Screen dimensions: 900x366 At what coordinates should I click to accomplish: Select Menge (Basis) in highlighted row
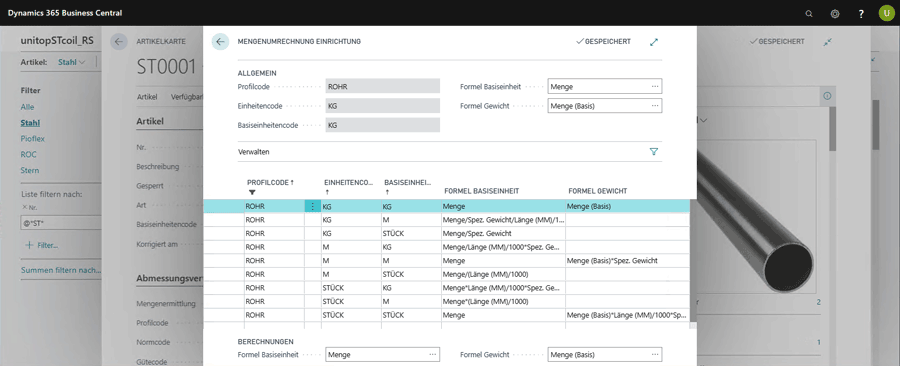click(x=627, y=207)
